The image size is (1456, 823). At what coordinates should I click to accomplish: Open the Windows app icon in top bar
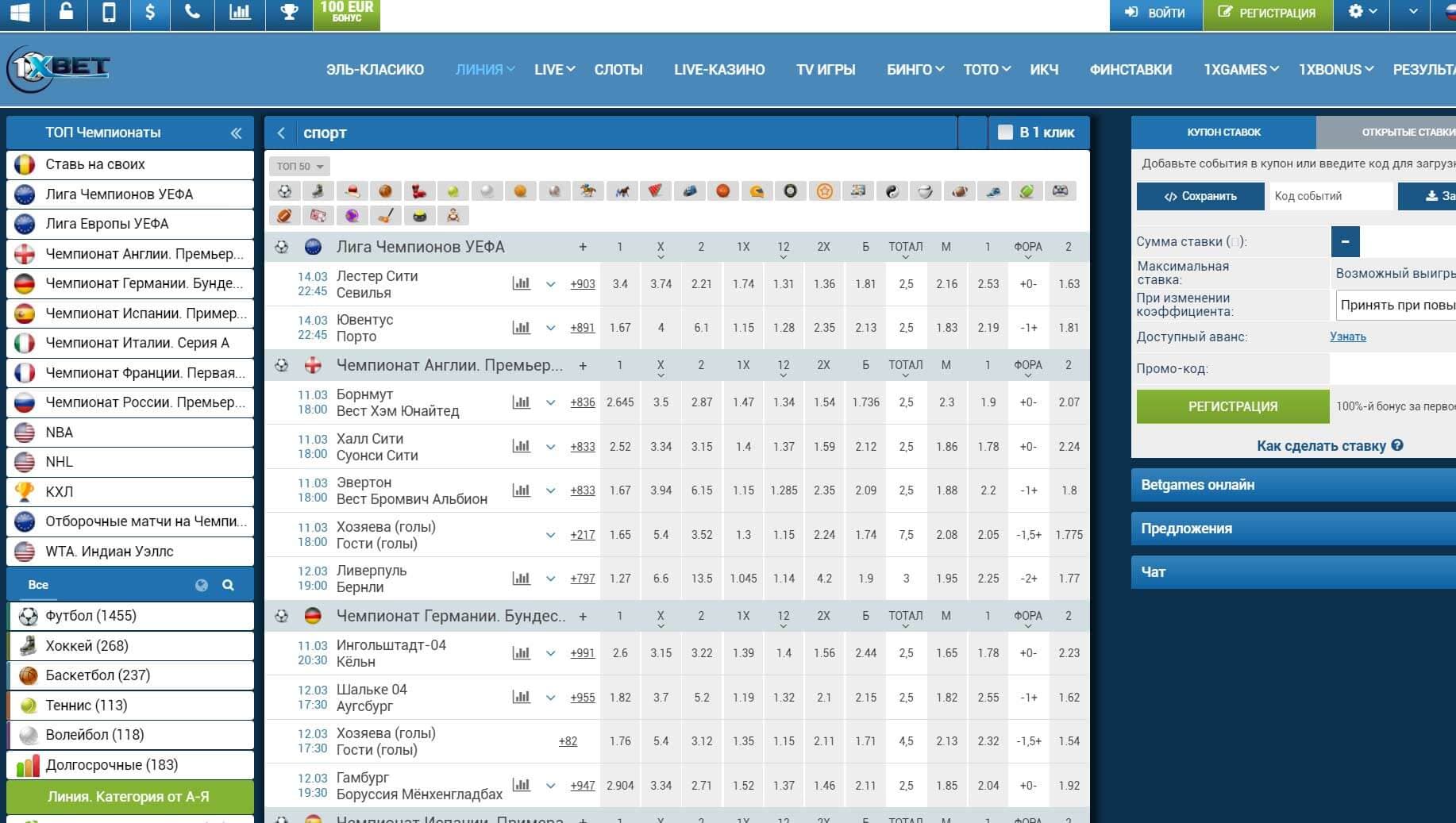click(x=21, y=13)
